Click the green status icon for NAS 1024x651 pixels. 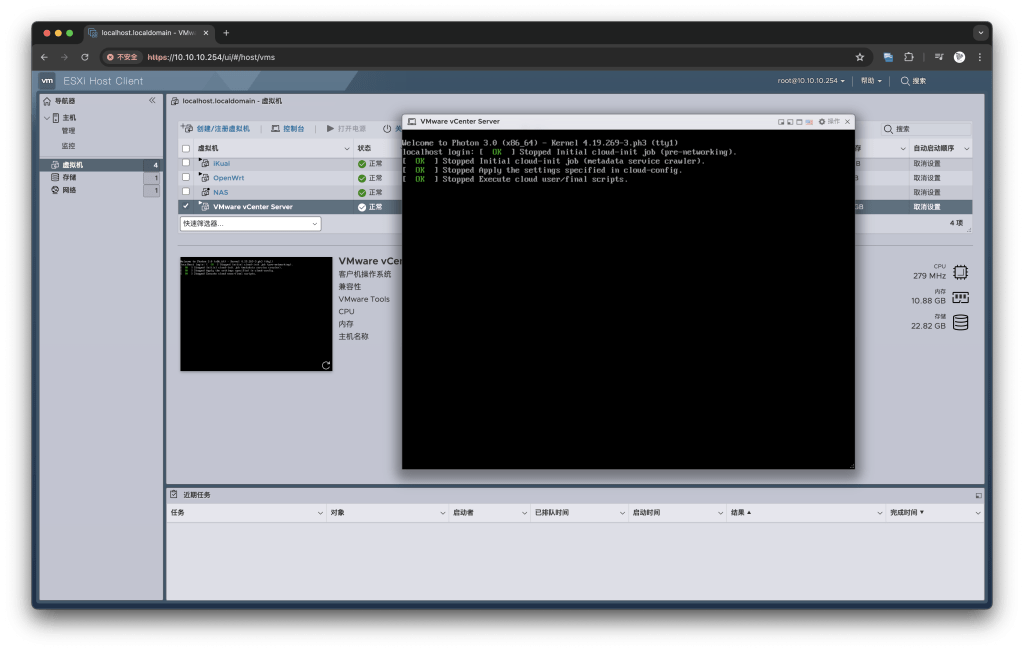pos(362,193)
